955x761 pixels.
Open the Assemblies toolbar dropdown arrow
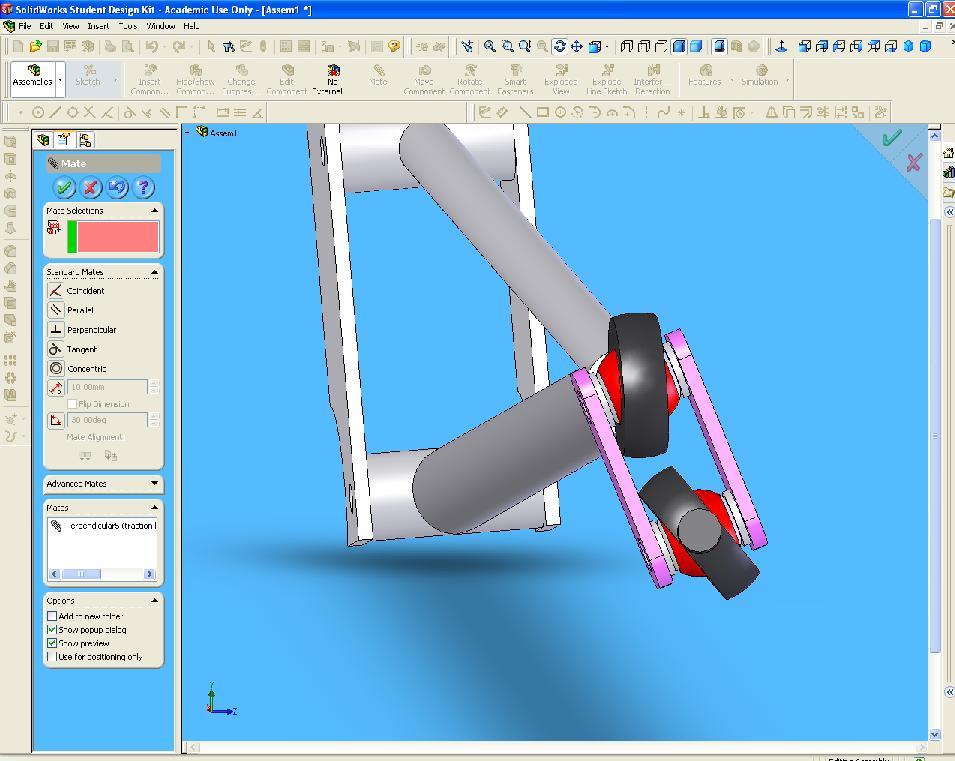click(61, 81)
